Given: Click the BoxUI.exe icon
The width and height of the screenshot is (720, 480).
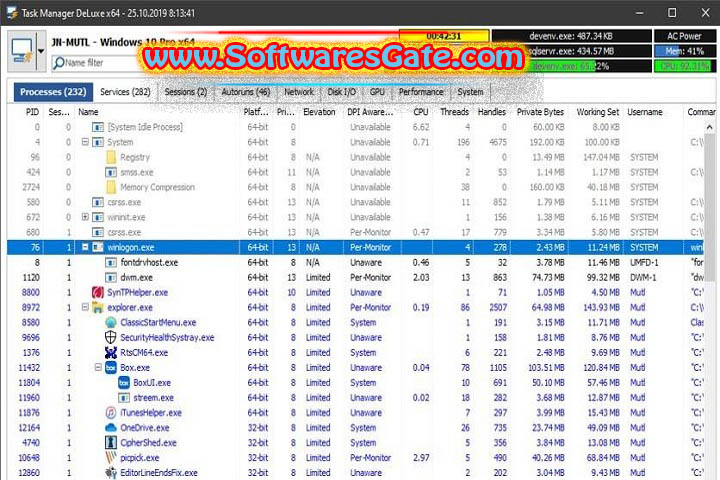Looking at the screenshot, I should (x=124, y=383).
